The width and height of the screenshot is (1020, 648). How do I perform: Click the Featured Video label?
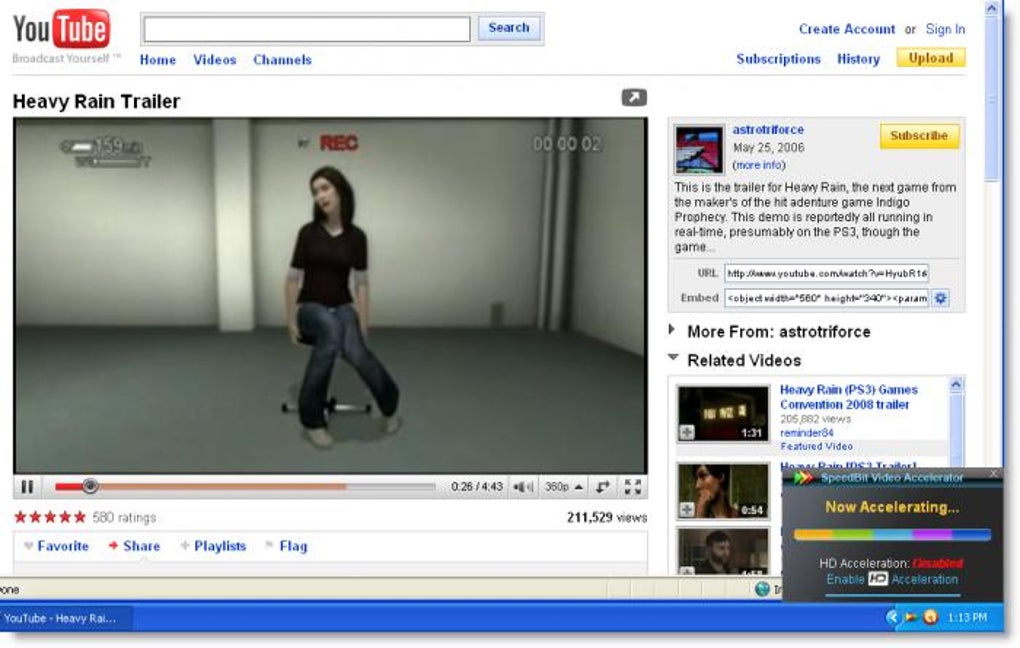[816, 446]
